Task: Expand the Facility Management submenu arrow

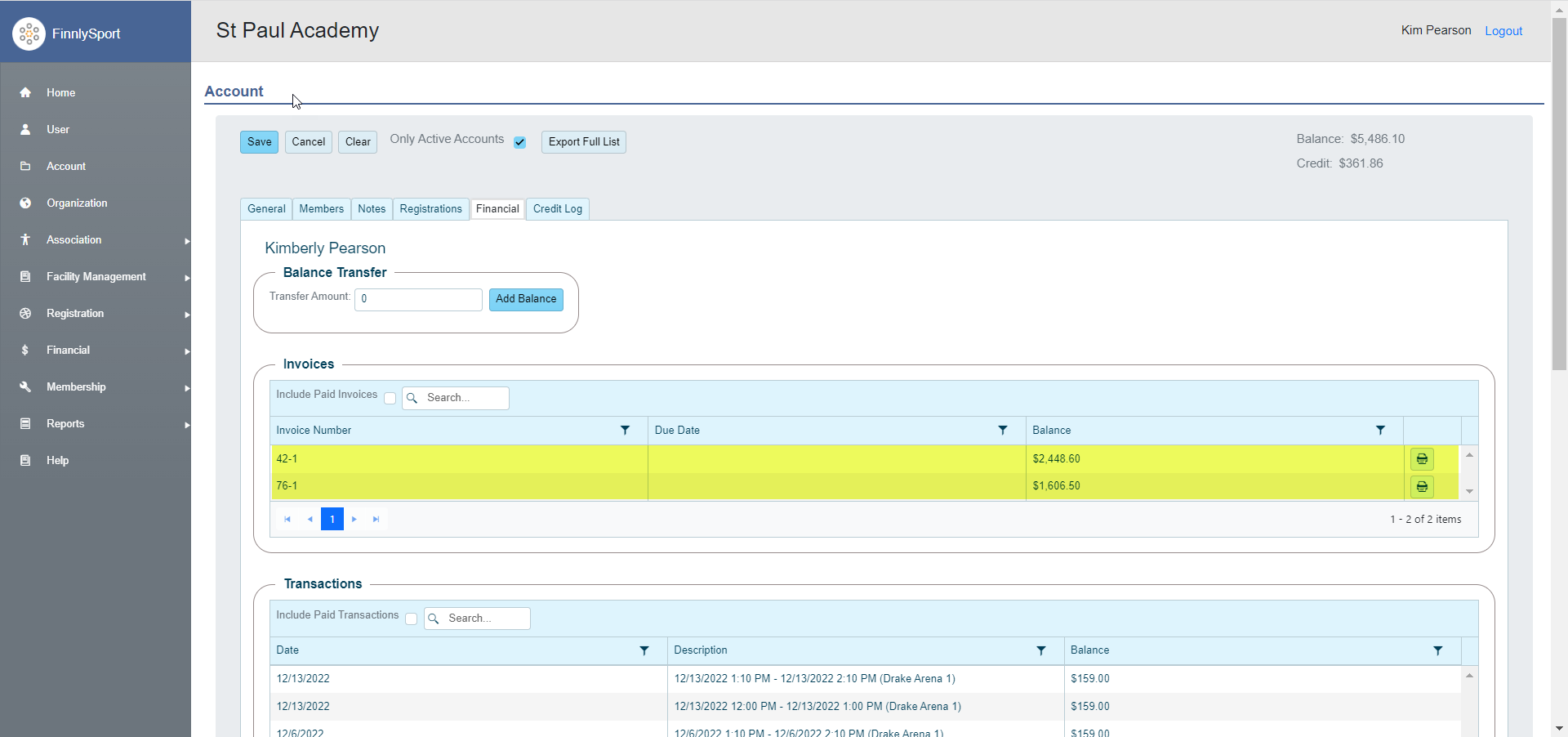Action: 187,277
